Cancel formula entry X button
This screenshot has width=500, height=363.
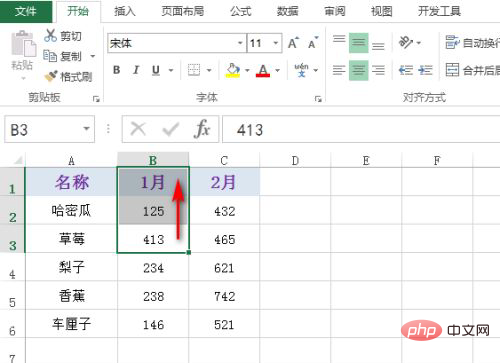click(138, 129)
